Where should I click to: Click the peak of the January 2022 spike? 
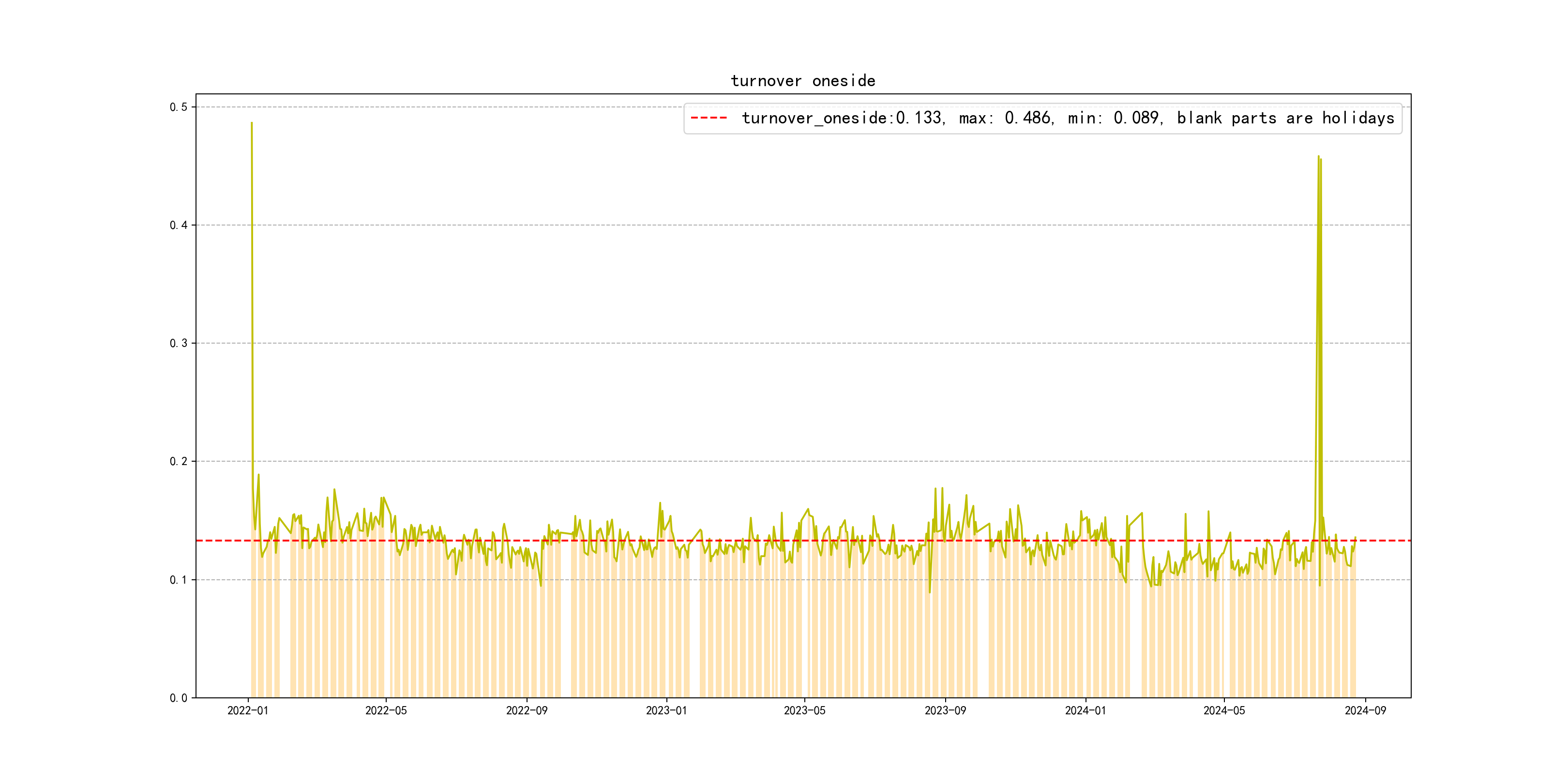[x=251, y=123]
